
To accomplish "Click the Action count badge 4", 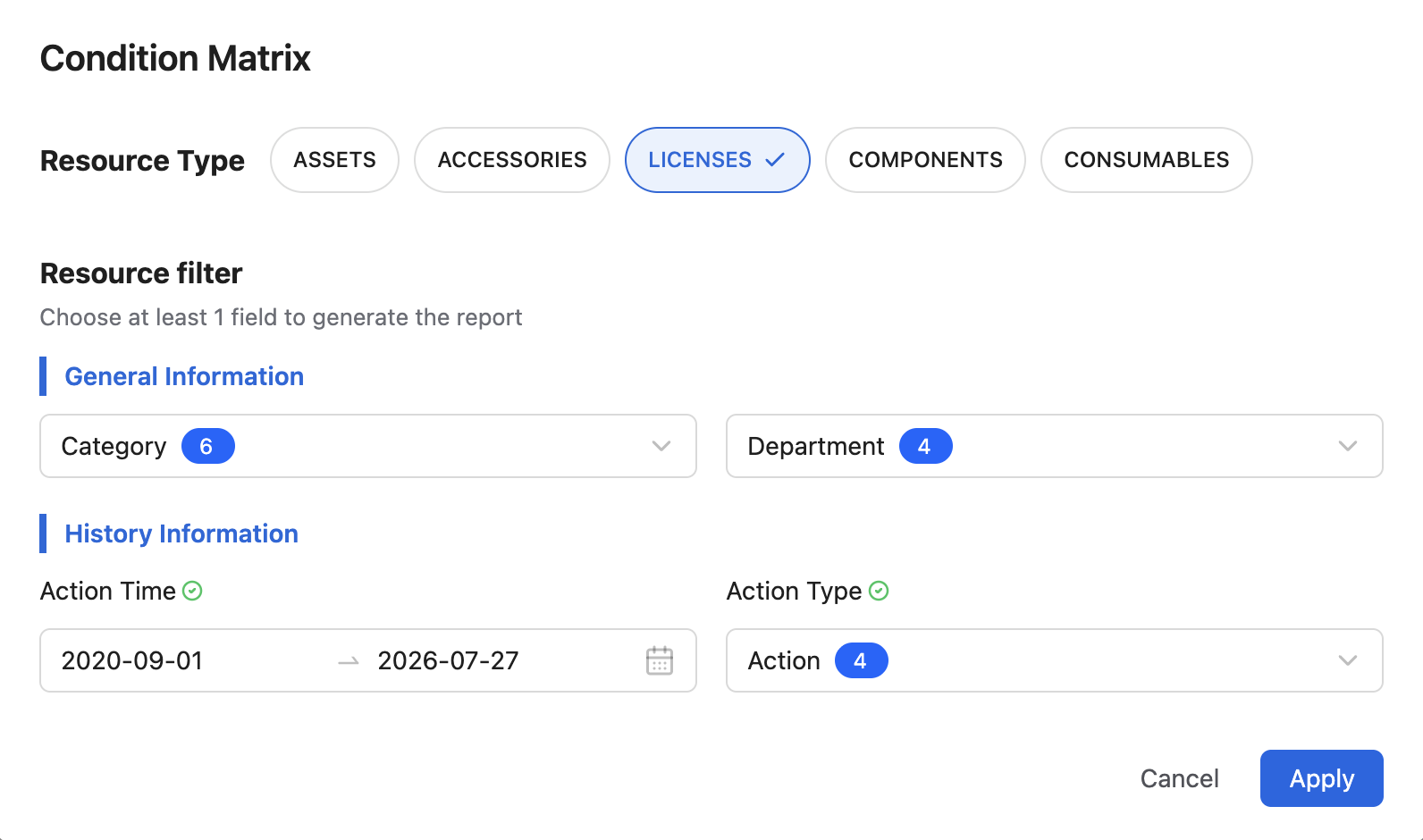I will tap(861, 660).
